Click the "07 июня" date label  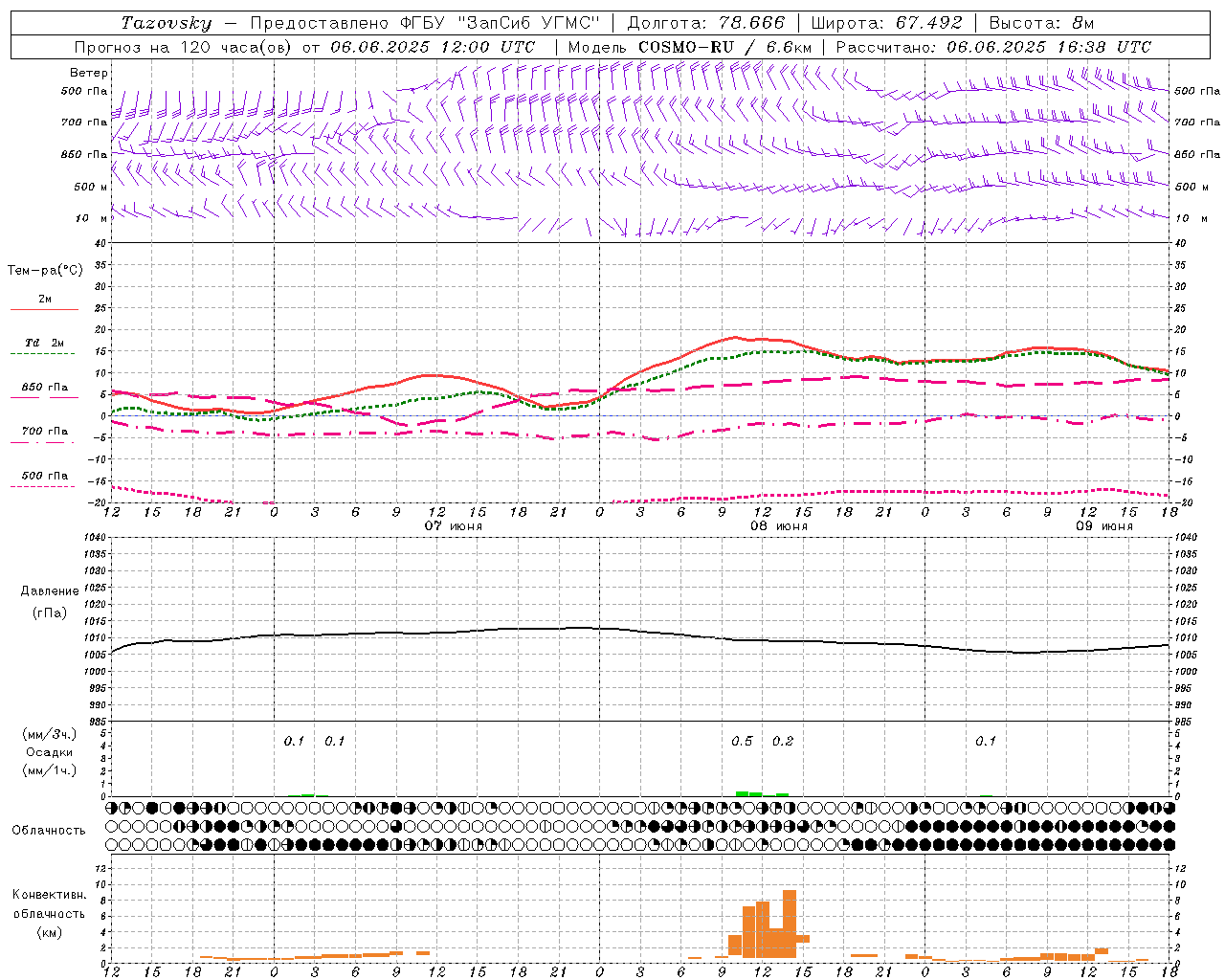454,526
